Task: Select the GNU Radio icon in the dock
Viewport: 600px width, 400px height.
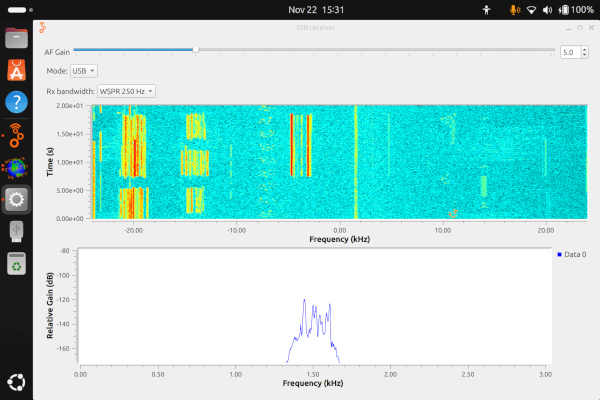Action: pos(16,135)
